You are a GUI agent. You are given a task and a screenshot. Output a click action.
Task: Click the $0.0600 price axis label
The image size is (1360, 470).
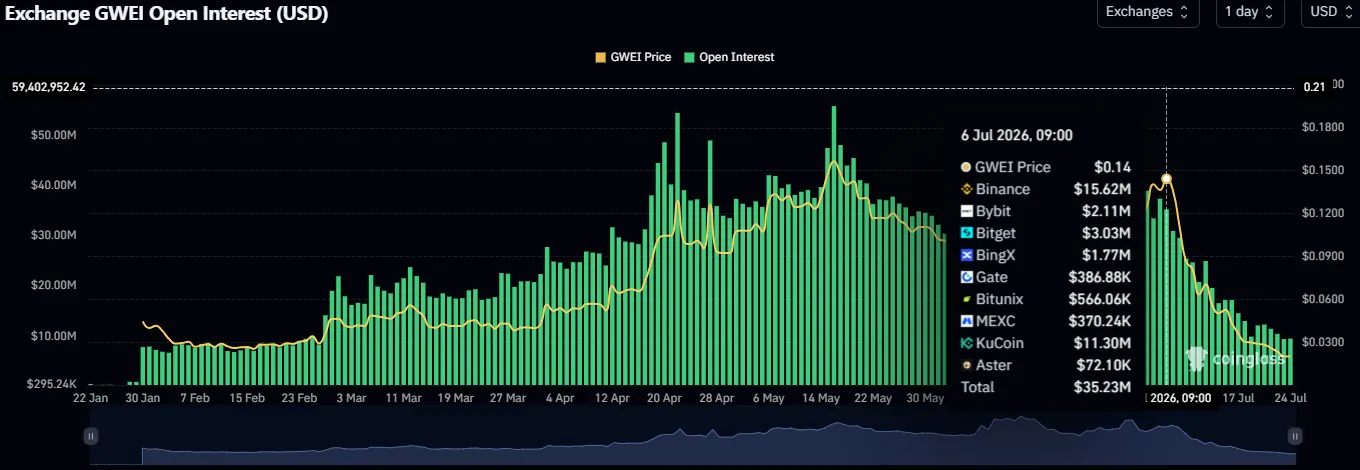[x=1322, y=299]
